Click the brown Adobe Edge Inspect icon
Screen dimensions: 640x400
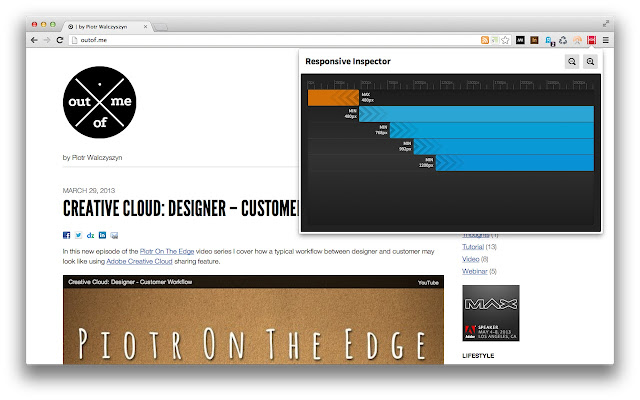click(x=534, y=40)
